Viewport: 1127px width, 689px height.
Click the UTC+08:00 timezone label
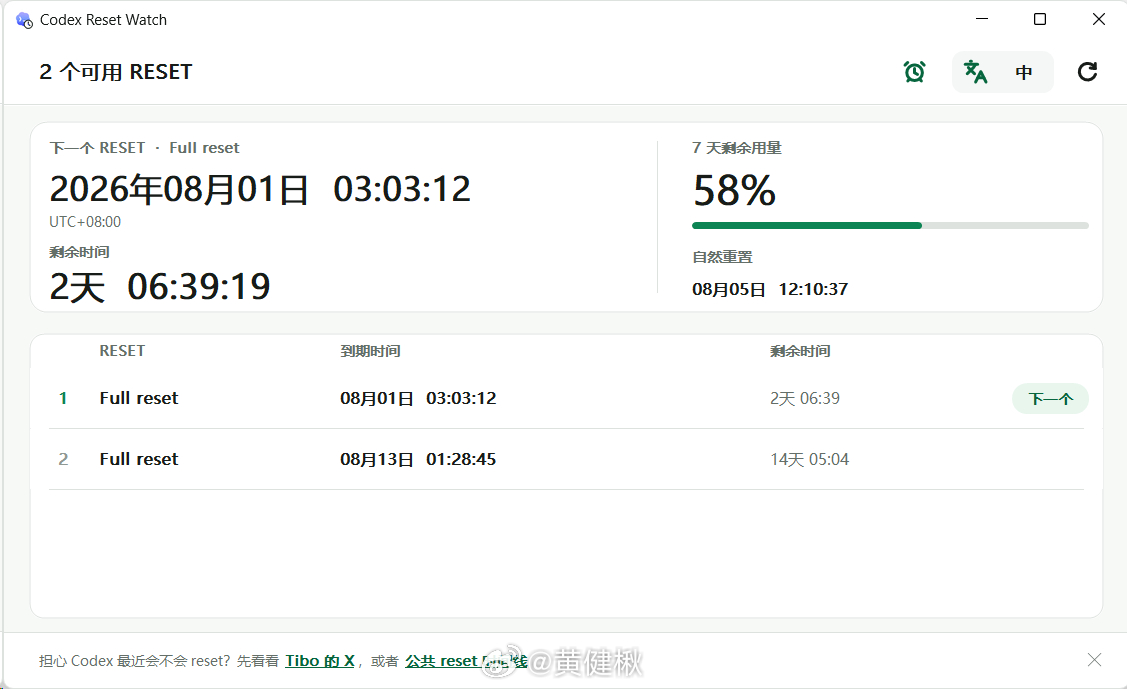coord(85,222)
